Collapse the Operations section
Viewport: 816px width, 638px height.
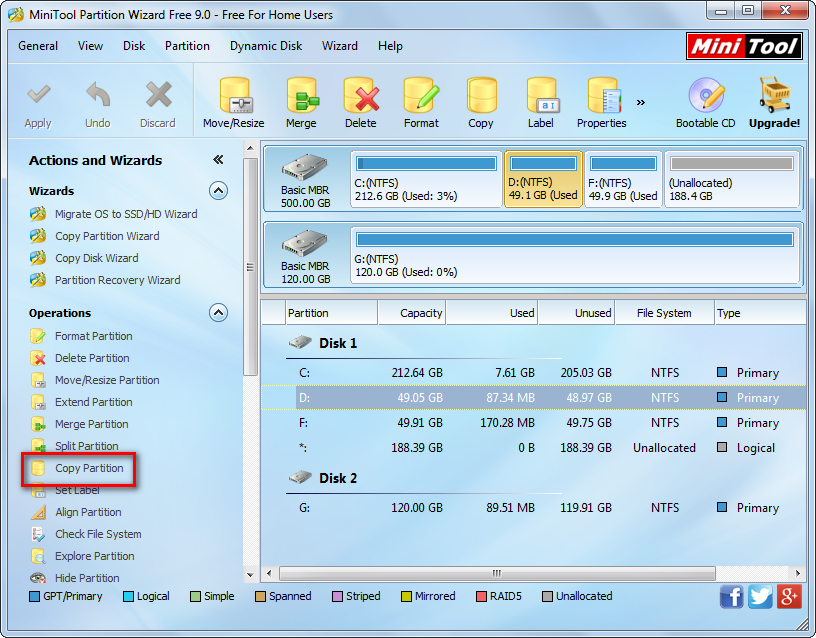pos(219,313)
